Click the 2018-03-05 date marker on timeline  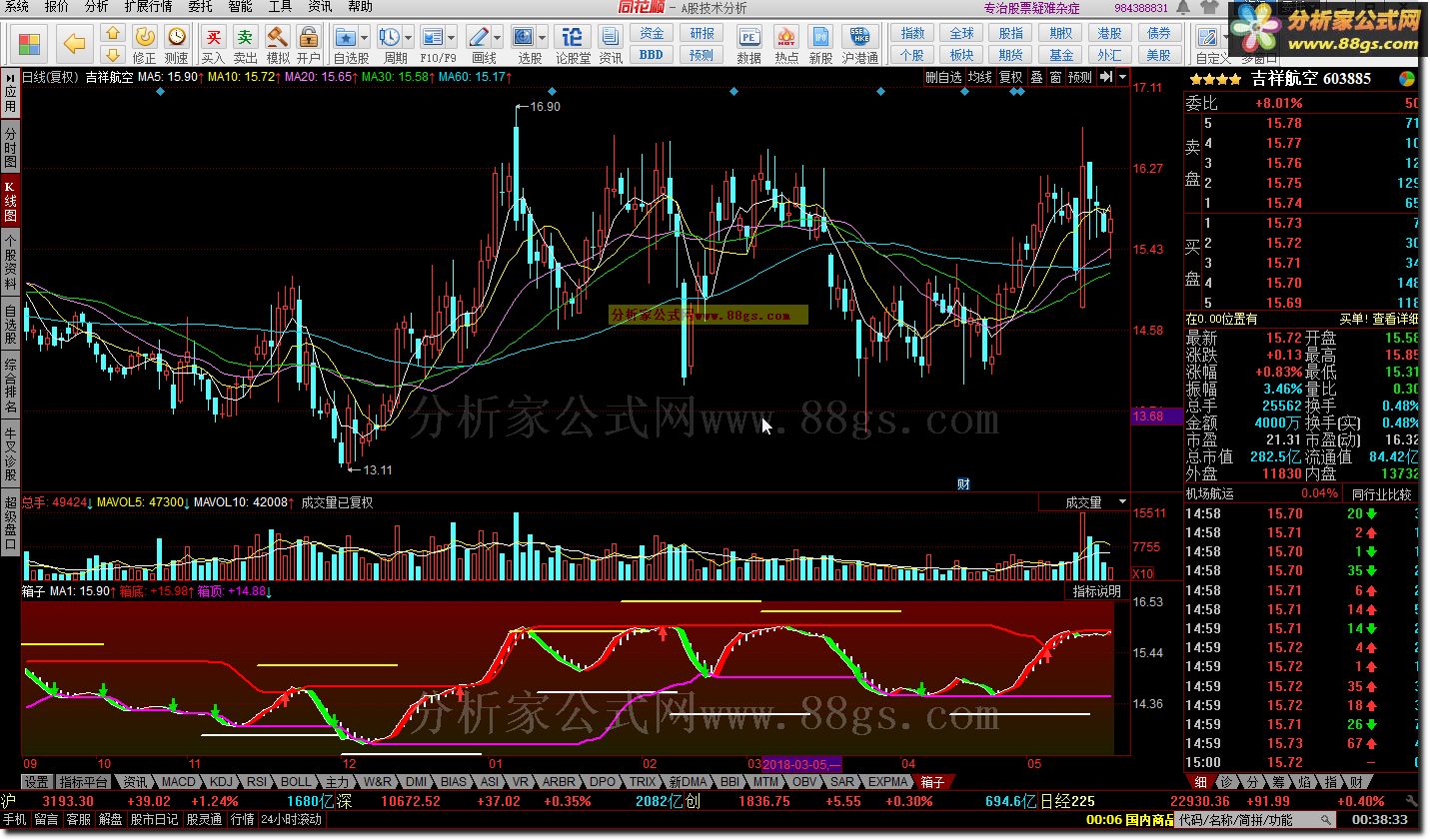click(801, 764)
